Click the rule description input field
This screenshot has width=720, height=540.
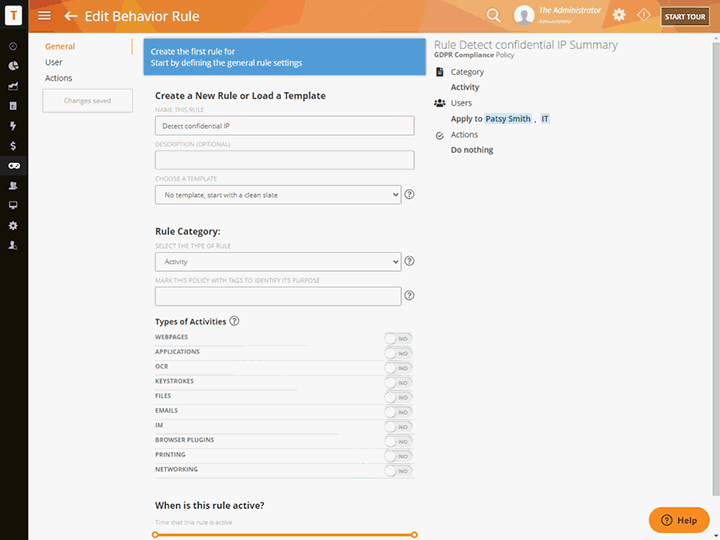pyautogui.click(x=284, y=160)
